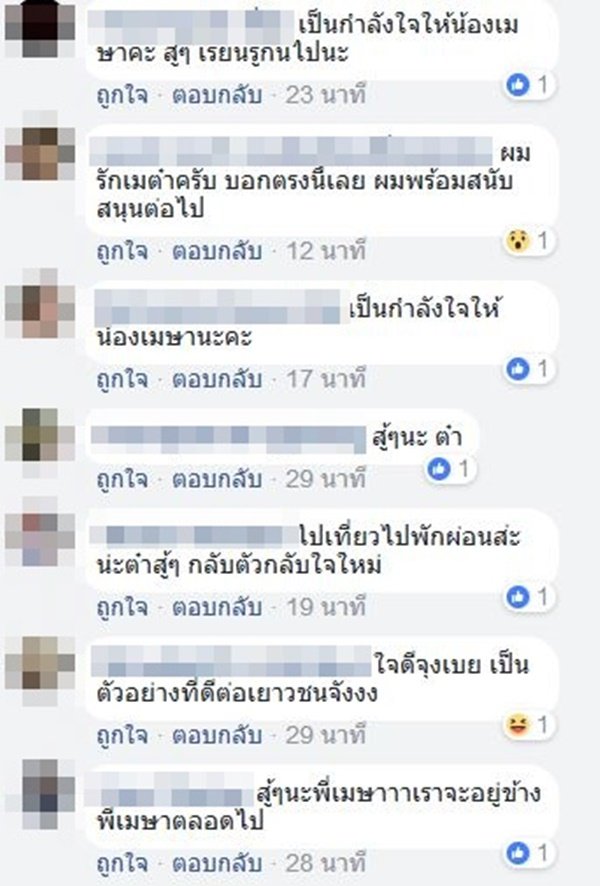Reply to the ใจดีจุงเบย comment with ตอบกลับ
This screenshot has height=886, width=600.
click(x=217, y=735)
